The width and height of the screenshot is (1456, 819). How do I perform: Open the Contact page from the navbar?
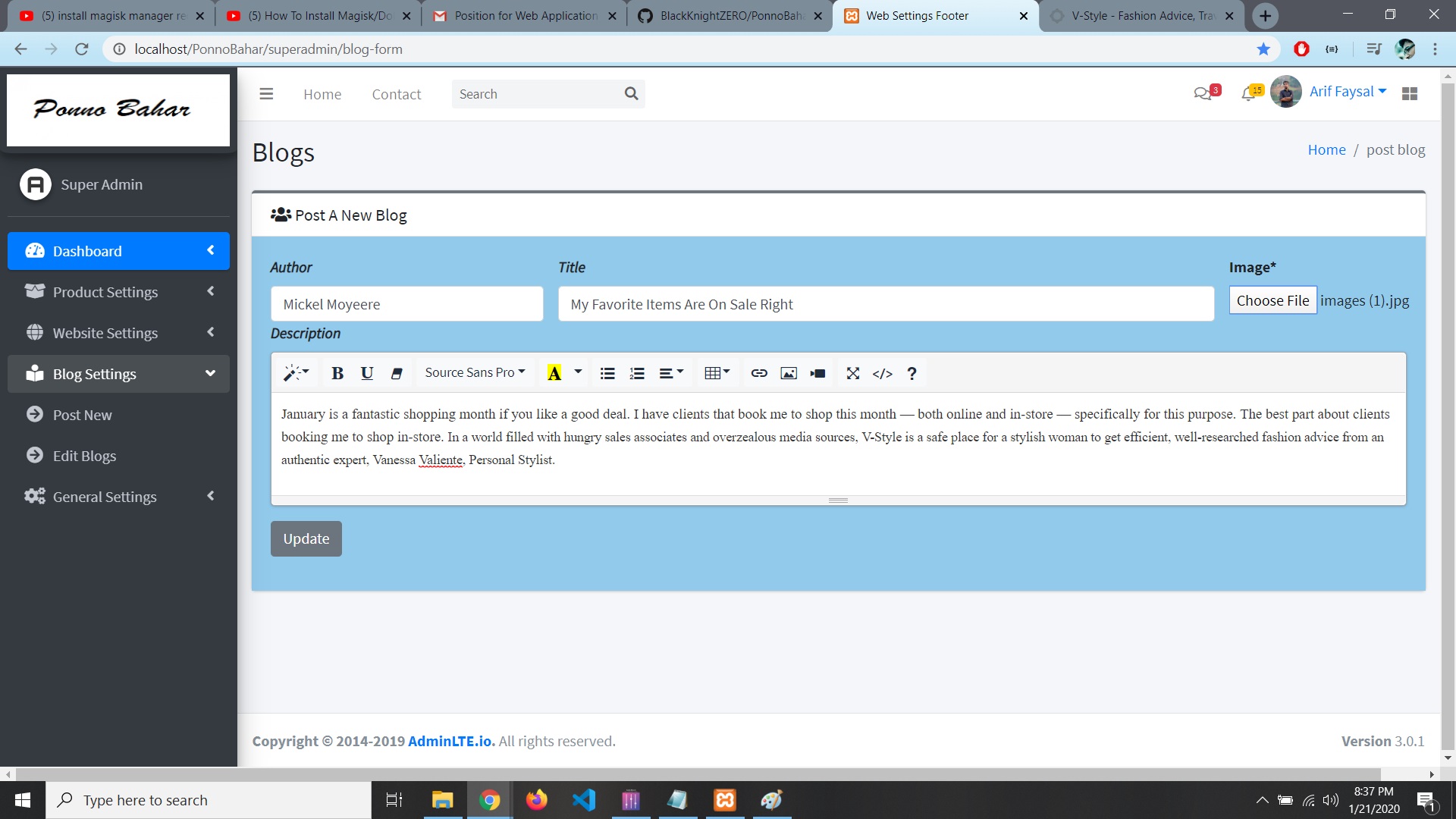(396, 94)
